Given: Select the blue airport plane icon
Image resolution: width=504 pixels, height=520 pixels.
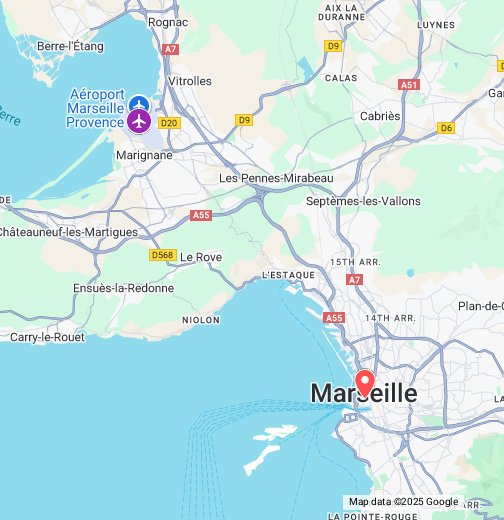Looking at the screenshot, I should point(139,104).
